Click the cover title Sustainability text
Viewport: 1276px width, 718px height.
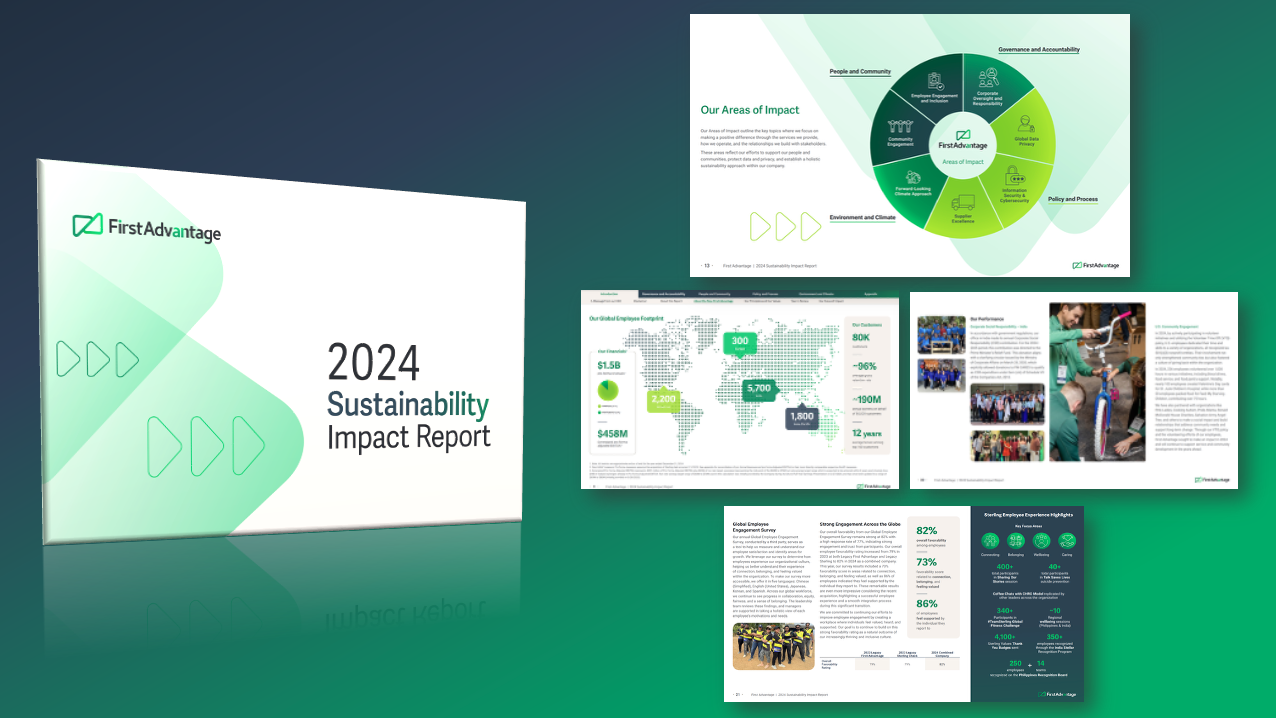409,406
